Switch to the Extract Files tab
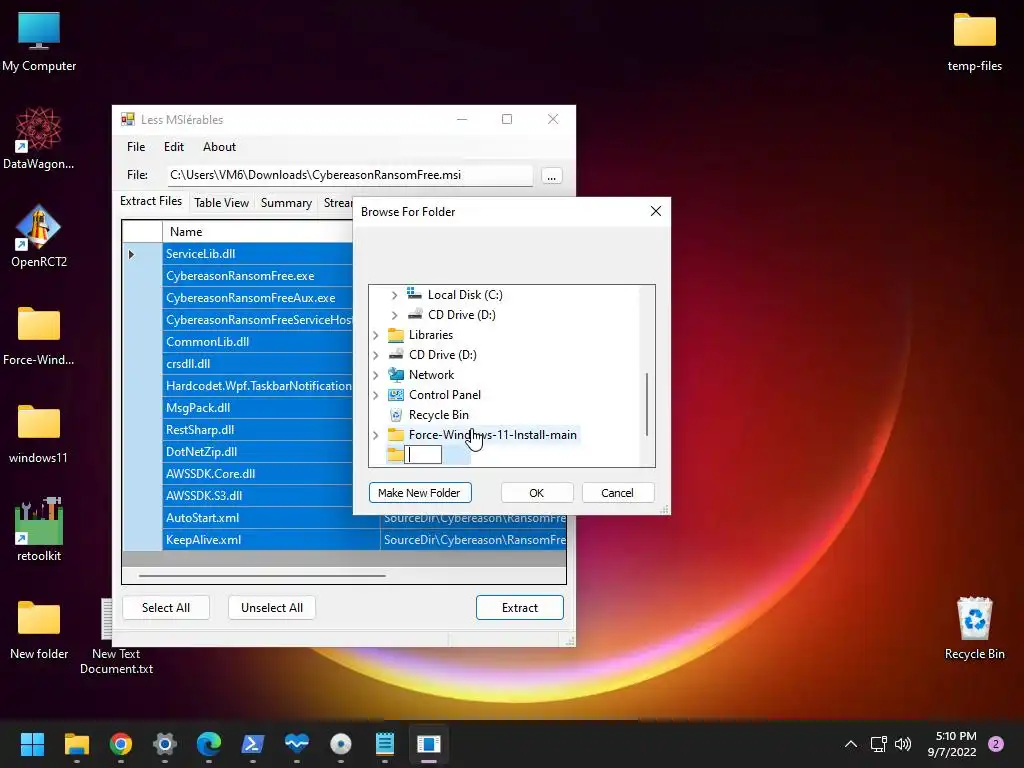Viewport: 1024px width, 768px height. click(151, 201)
